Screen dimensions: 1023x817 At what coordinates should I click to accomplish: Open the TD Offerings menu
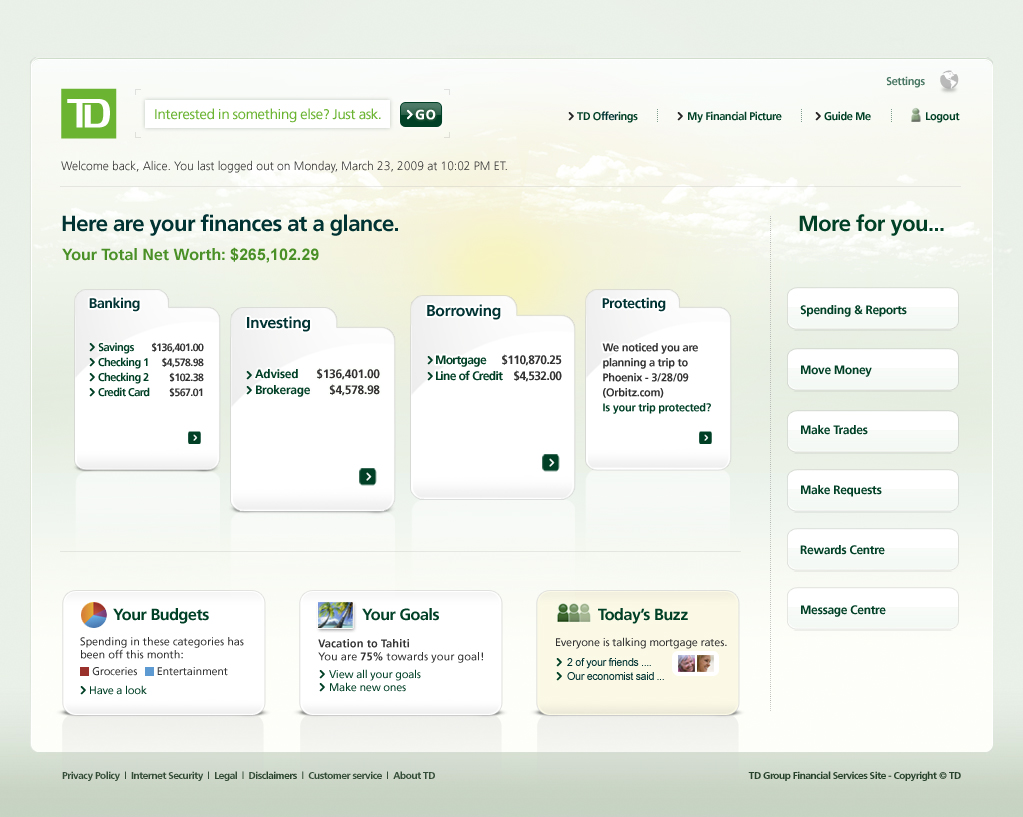[x=603, y=116]
